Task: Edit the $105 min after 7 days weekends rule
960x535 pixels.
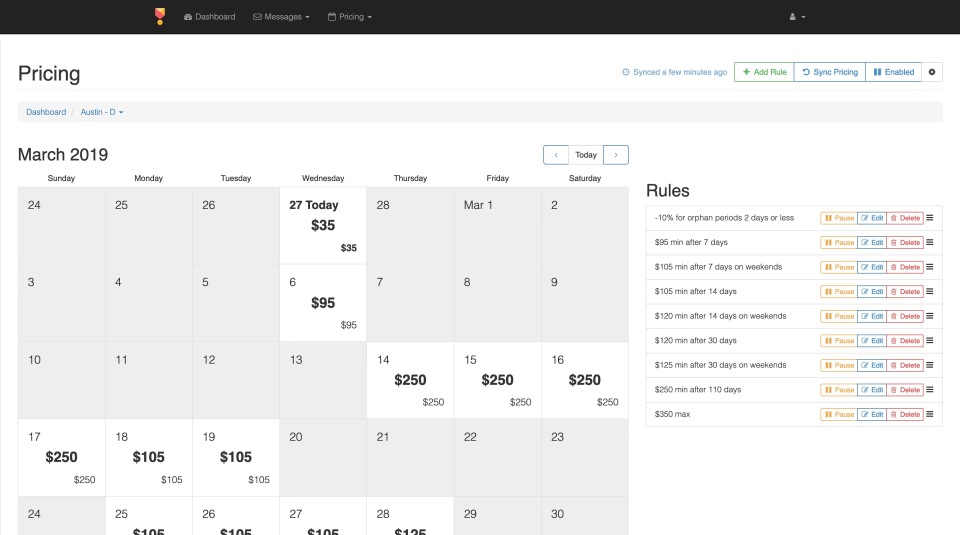Action: click(872, 267)
